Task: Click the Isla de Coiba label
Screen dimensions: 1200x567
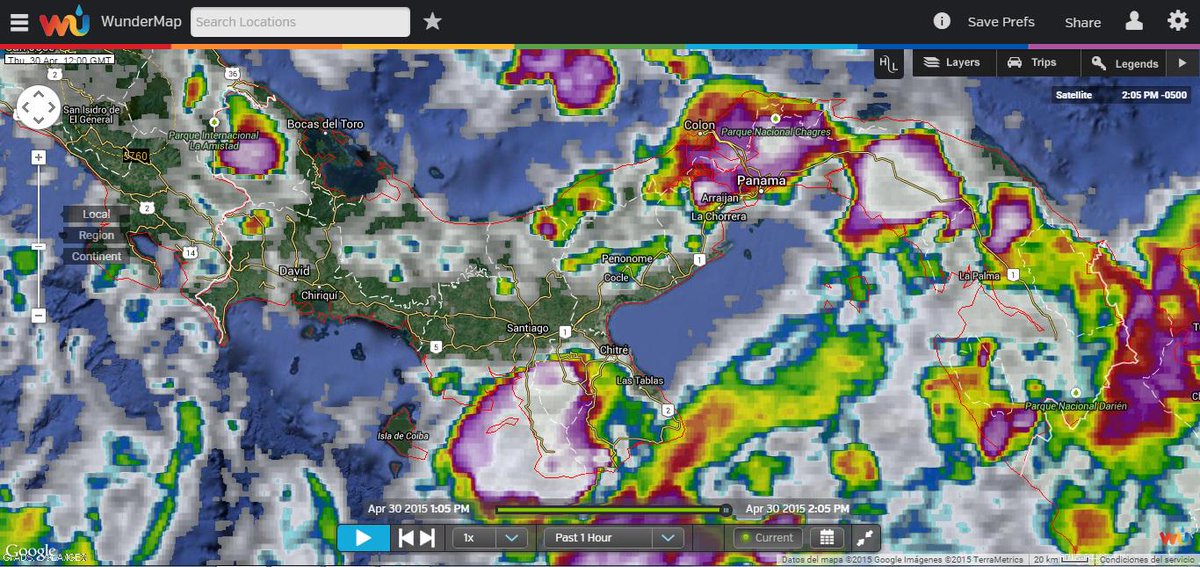Action: [405, 436]
